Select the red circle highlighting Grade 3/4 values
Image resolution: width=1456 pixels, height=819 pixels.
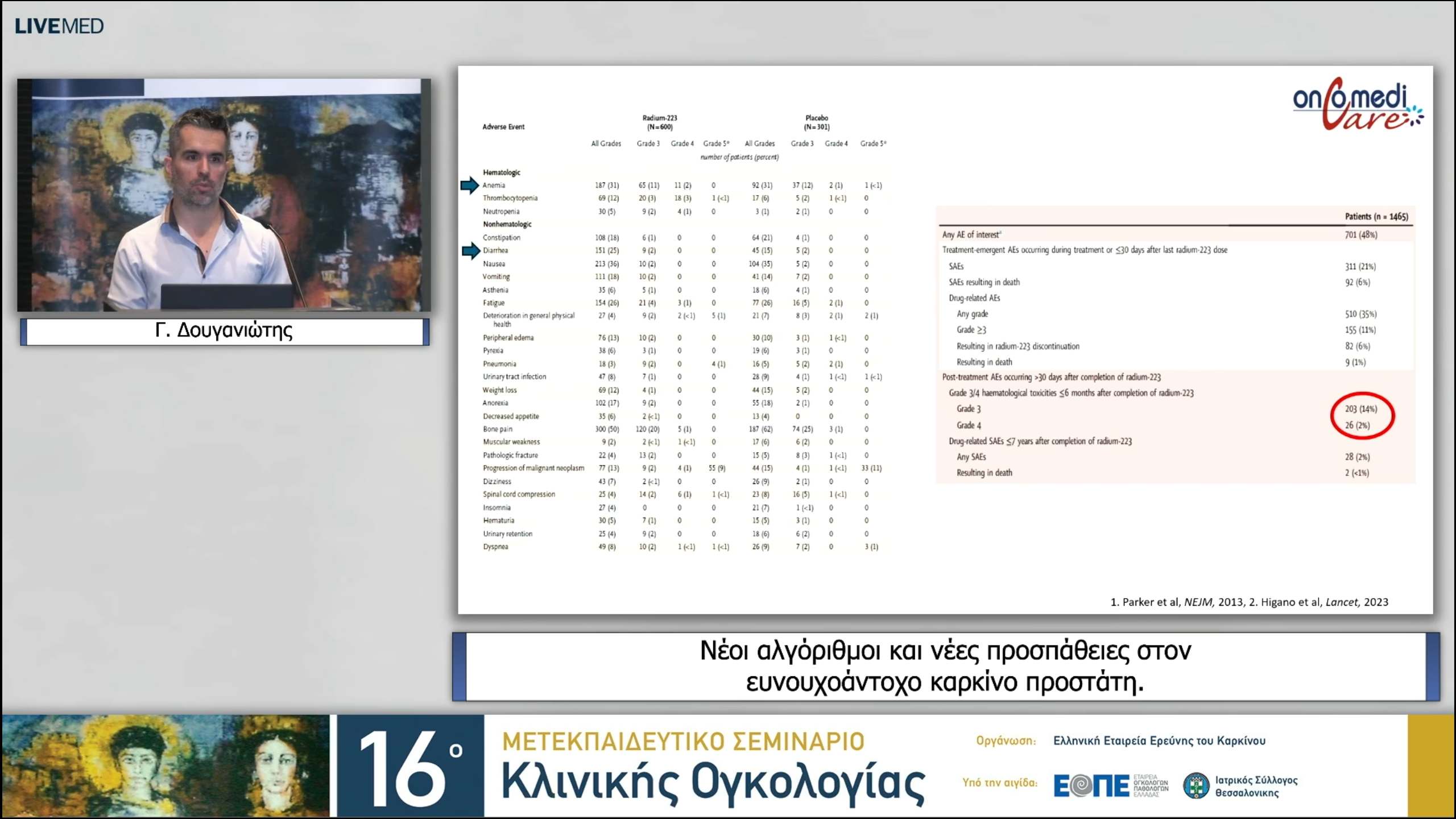coord(1363,416)
